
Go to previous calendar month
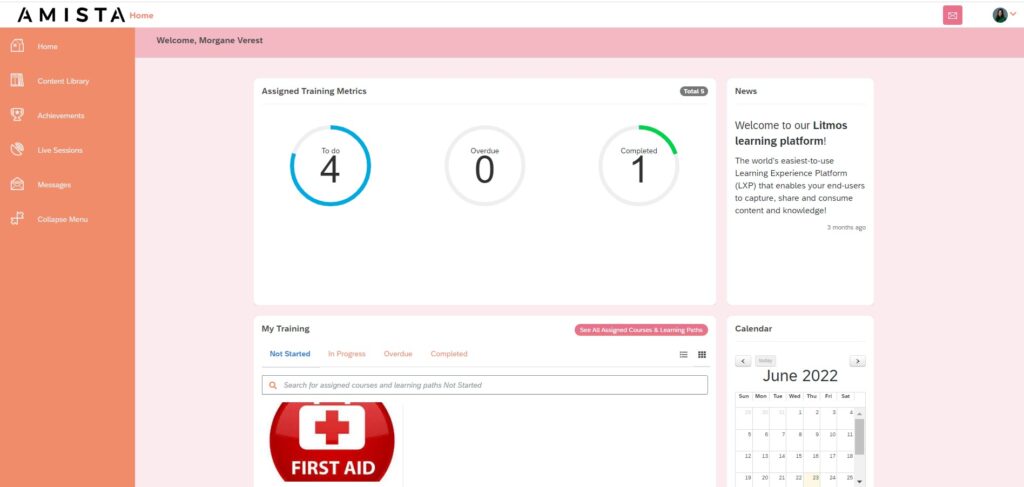point(743,361)
